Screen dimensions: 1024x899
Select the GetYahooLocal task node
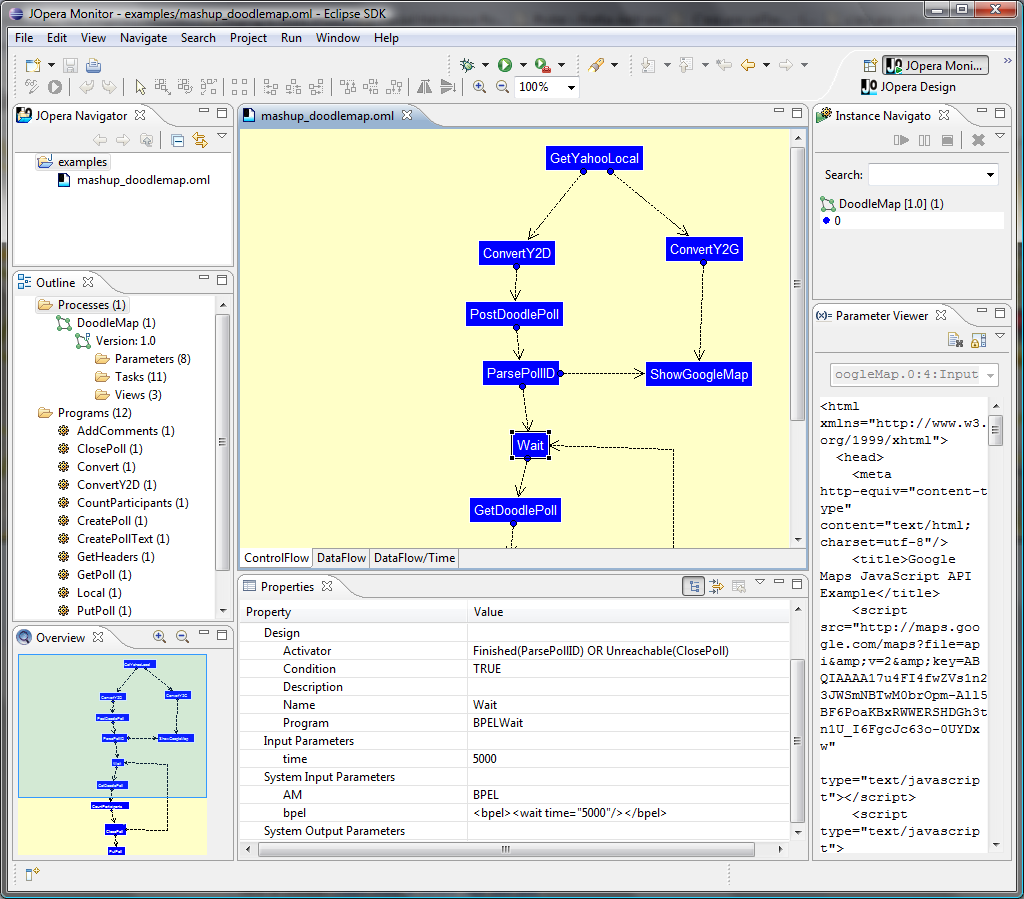(x=594, y=158)
